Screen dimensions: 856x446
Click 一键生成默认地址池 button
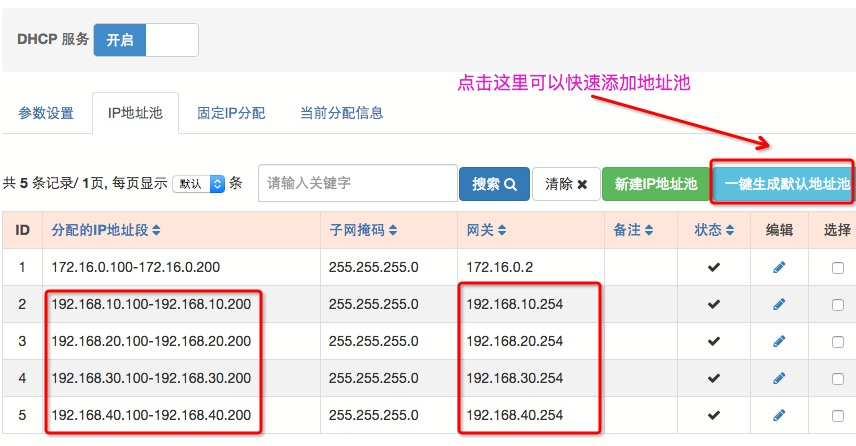(x=786, y=184)
